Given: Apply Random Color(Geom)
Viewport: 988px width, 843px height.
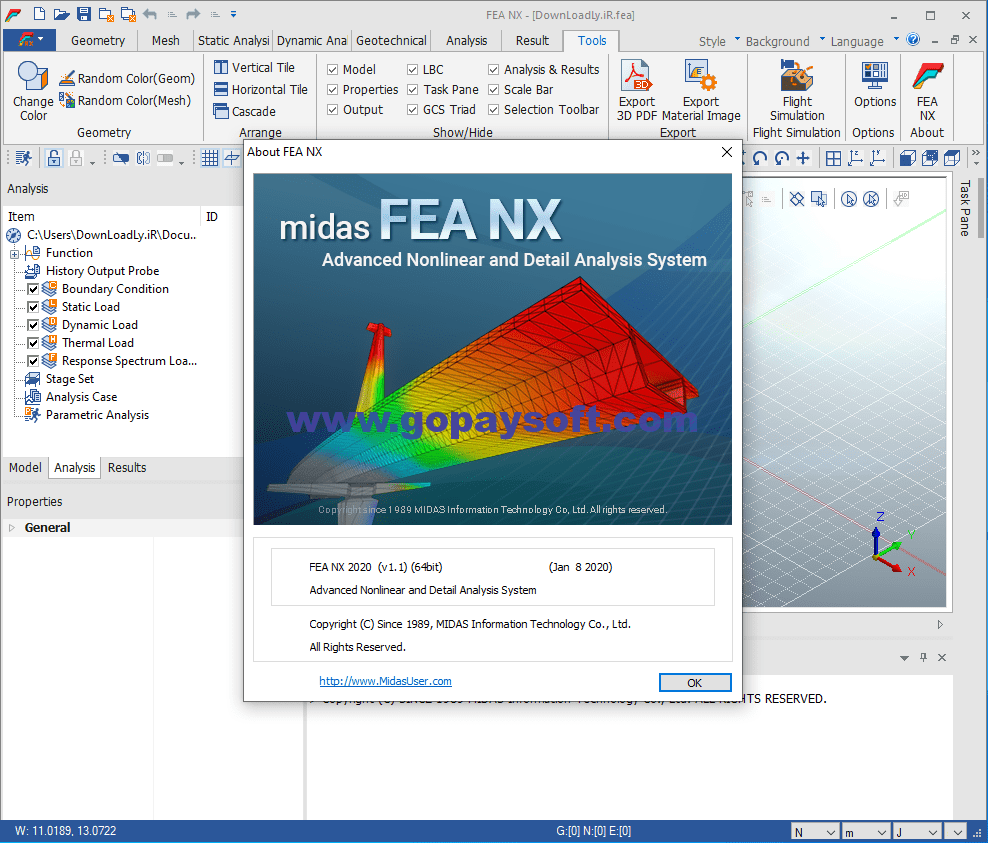Looking at the screenshot, I should tap(127, 78).
